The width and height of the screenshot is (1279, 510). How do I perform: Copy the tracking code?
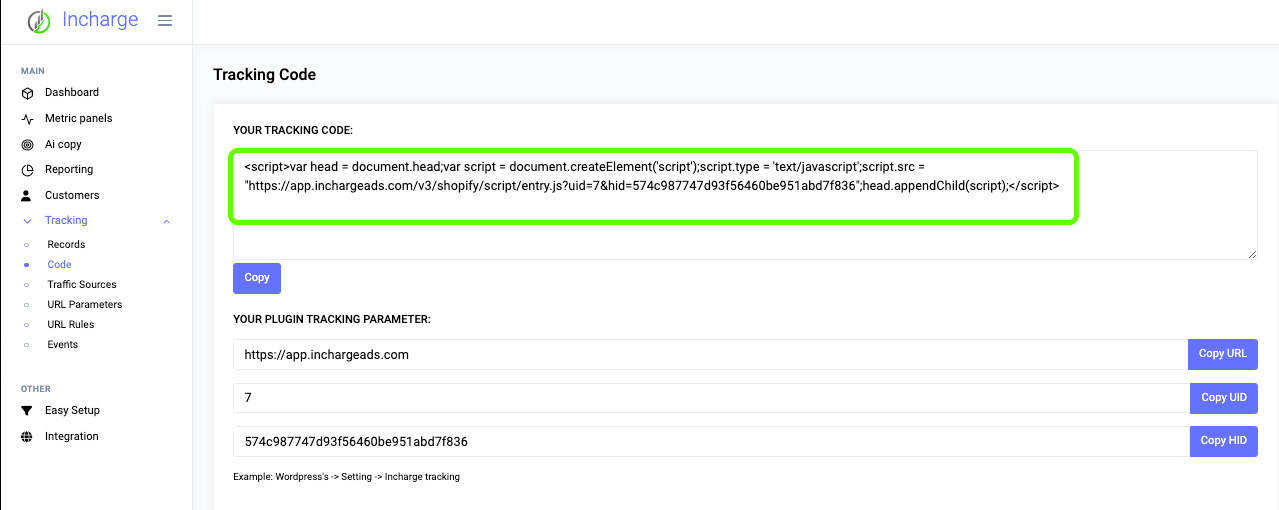[257, 278]
